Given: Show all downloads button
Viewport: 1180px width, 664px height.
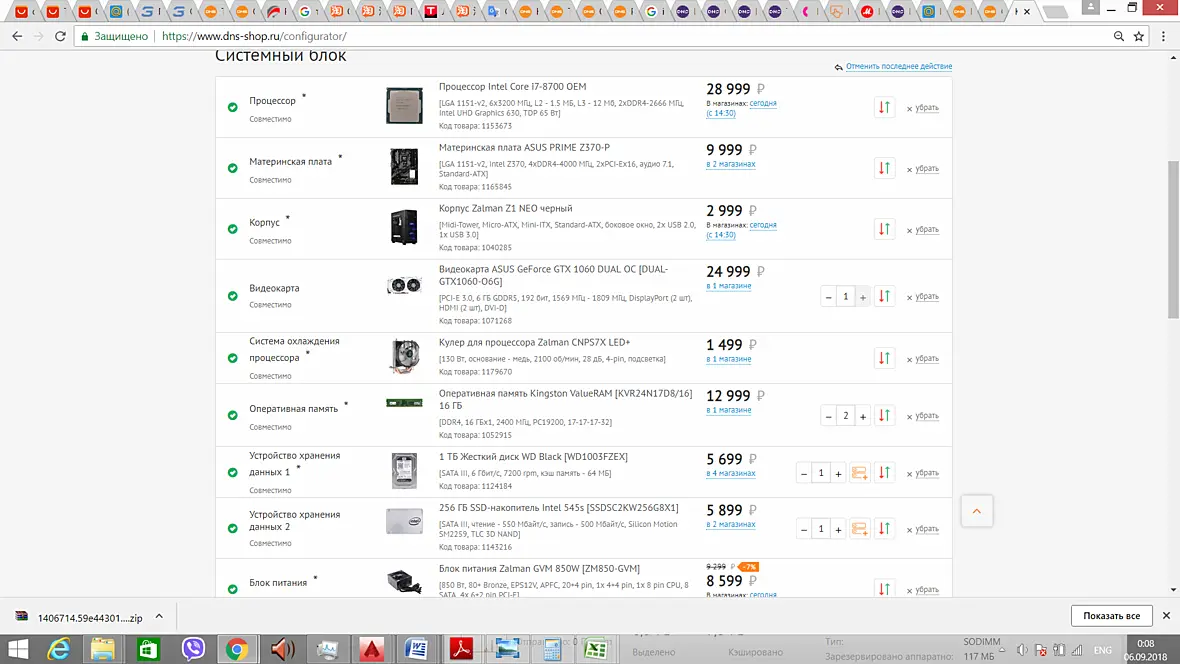Looking at the screenshot, I should (1112, 616).
